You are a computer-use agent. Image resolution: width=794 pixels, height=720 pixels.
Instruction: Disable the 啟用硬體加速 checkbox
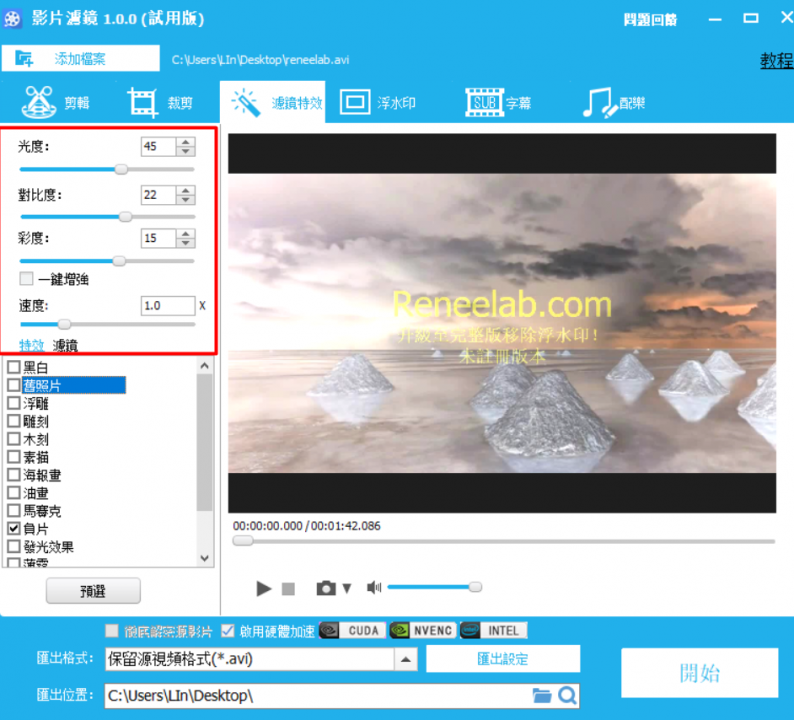(228, 631)
